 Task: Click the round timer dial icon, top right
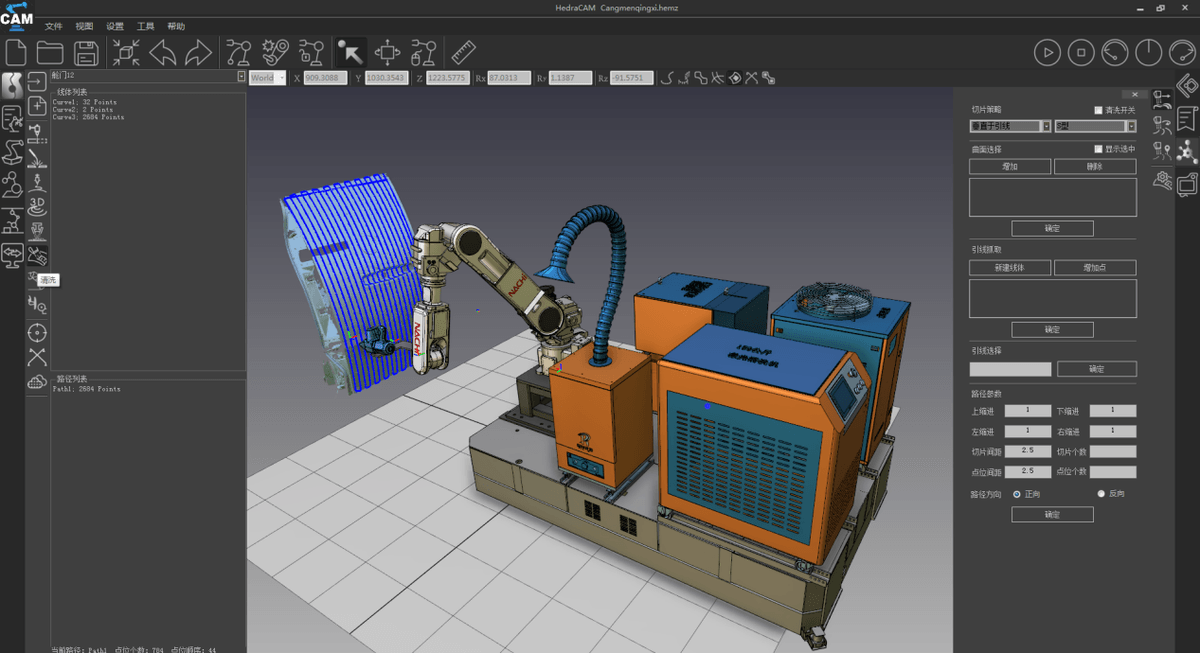pyautogui.click(x=1149, y=52)
